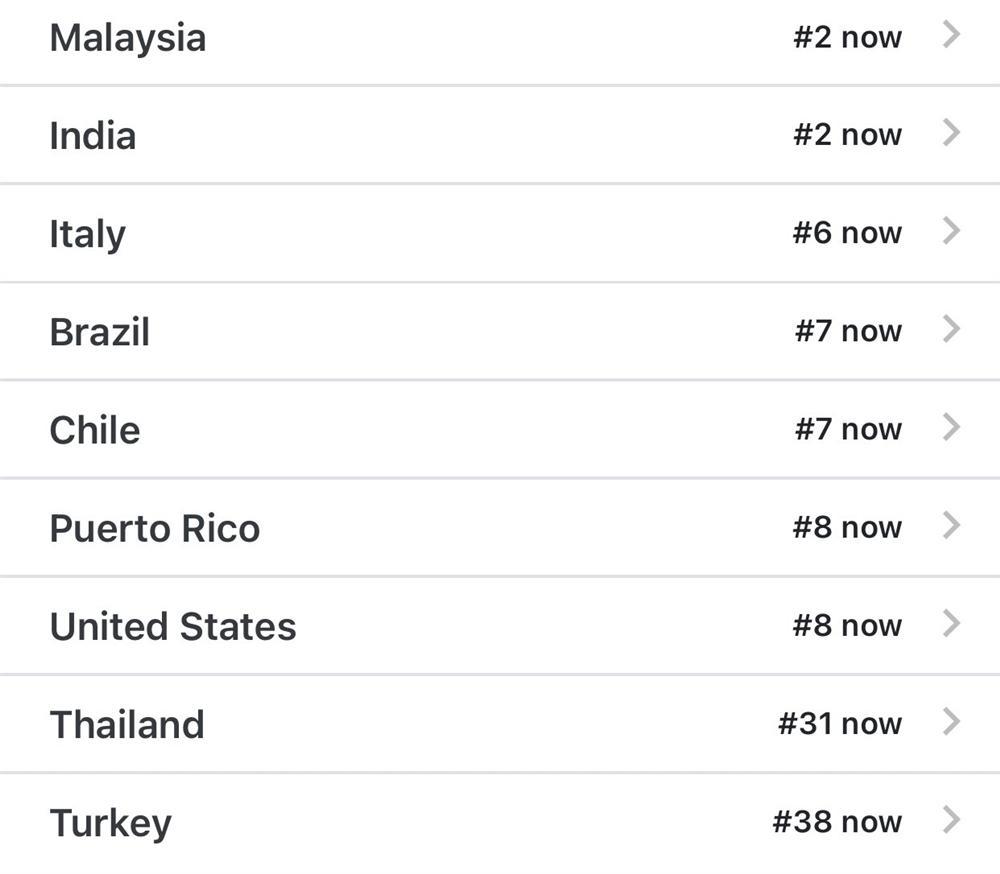Choose Italy from the country list
Image resolution: width=1000 pixels, height=874 pixels.
tap(87, 235)
